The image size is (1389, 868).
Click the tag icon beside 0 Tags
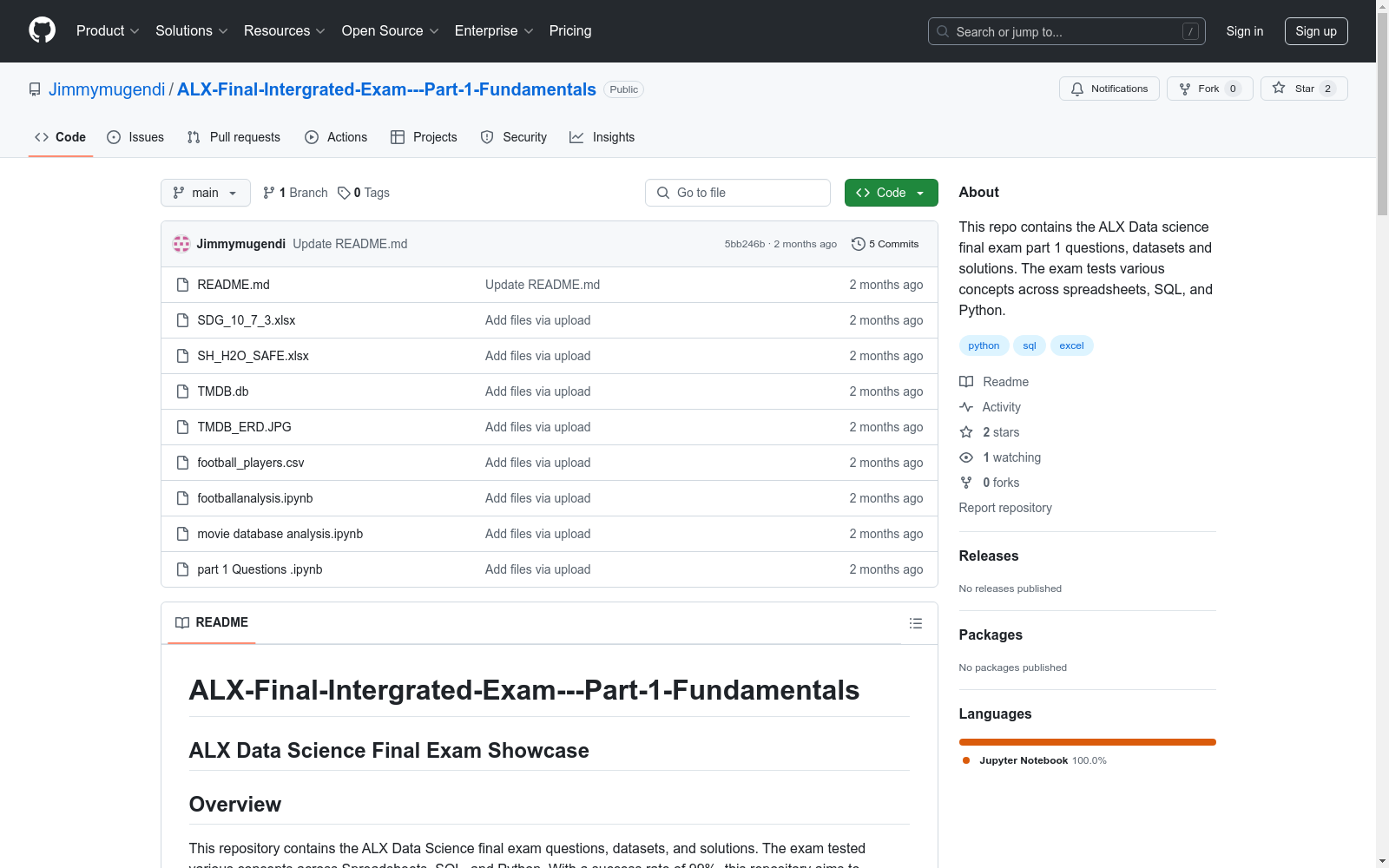click(344, 193)
